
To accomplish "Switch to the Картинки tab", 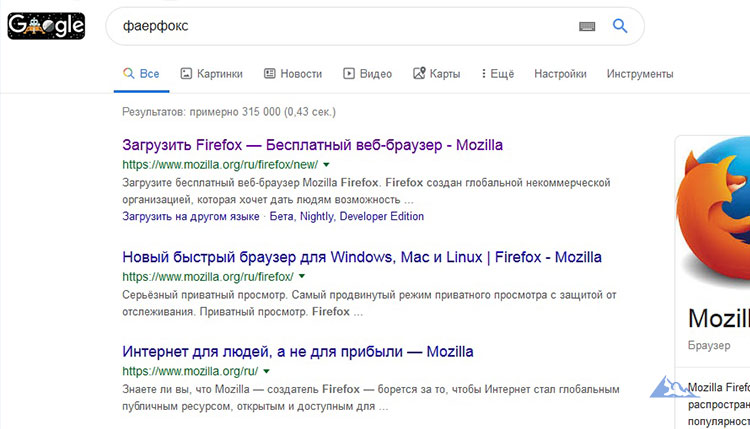I will coord(211,74).
